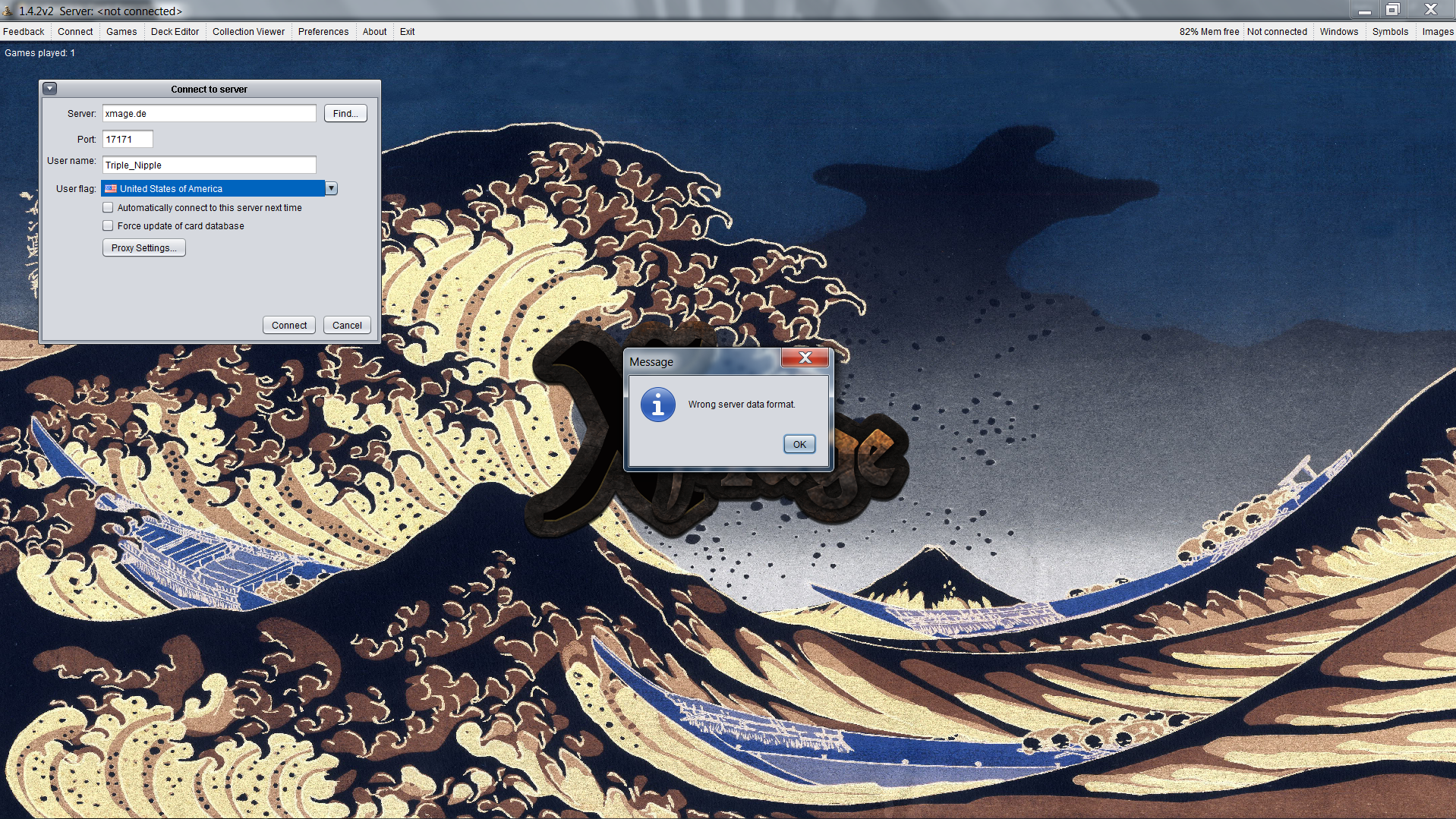
Task: Click the Wrong server data format message
Action: [x=742, y=405]
